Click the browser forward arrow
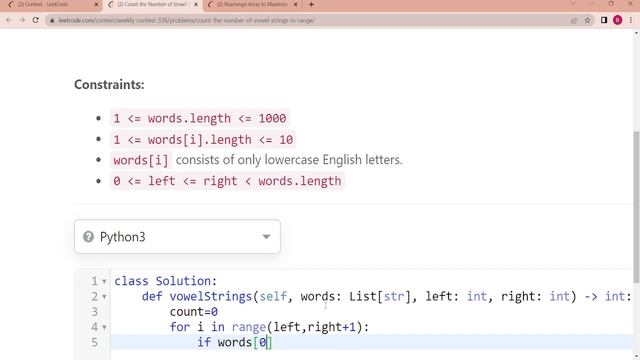The height and width of the screenshot is (360, 640). coord(22,20)
